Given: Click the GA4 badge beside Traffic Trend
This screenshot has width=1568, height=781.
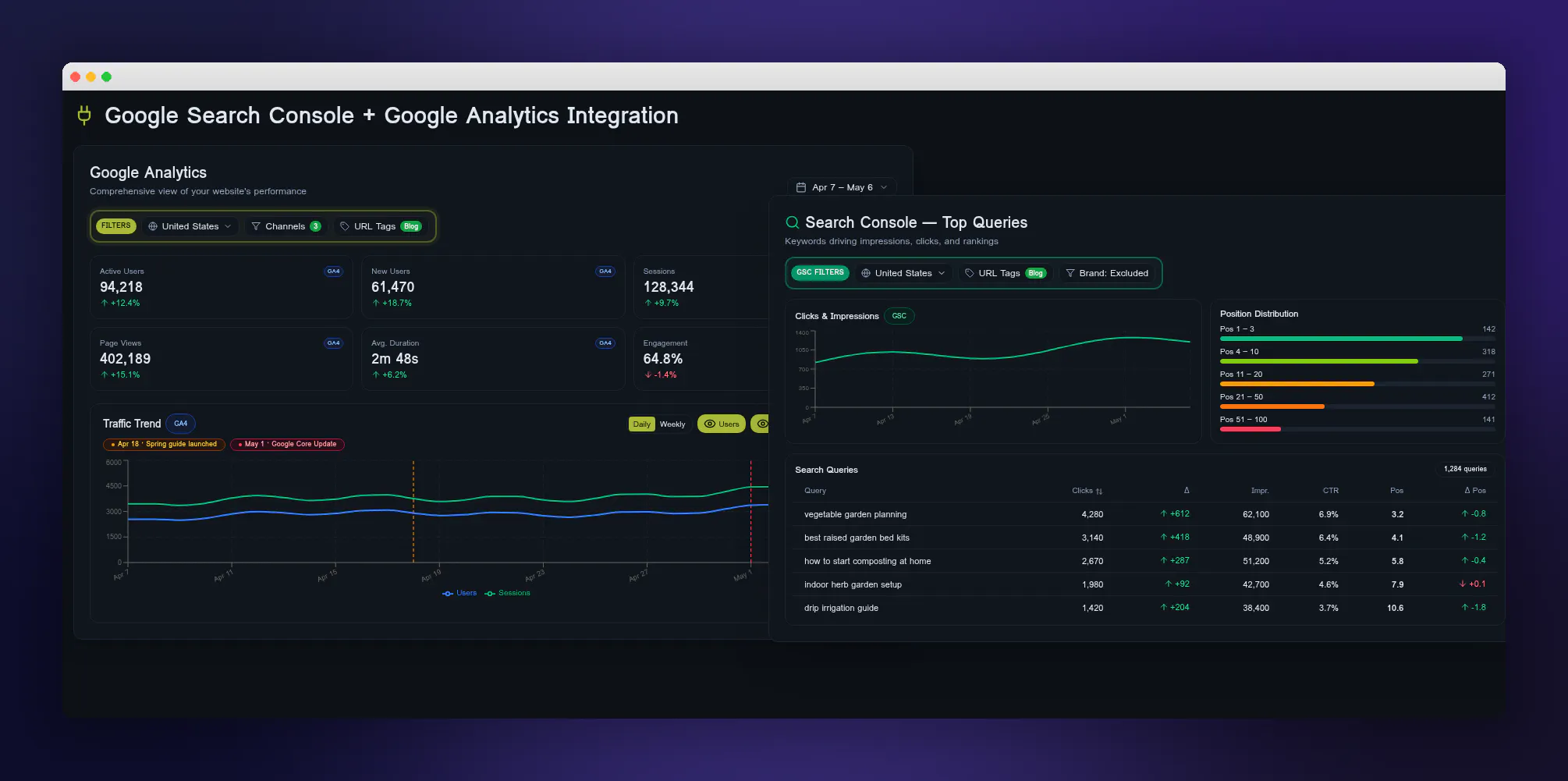Looking at the screenshot, I should [181, 424].
